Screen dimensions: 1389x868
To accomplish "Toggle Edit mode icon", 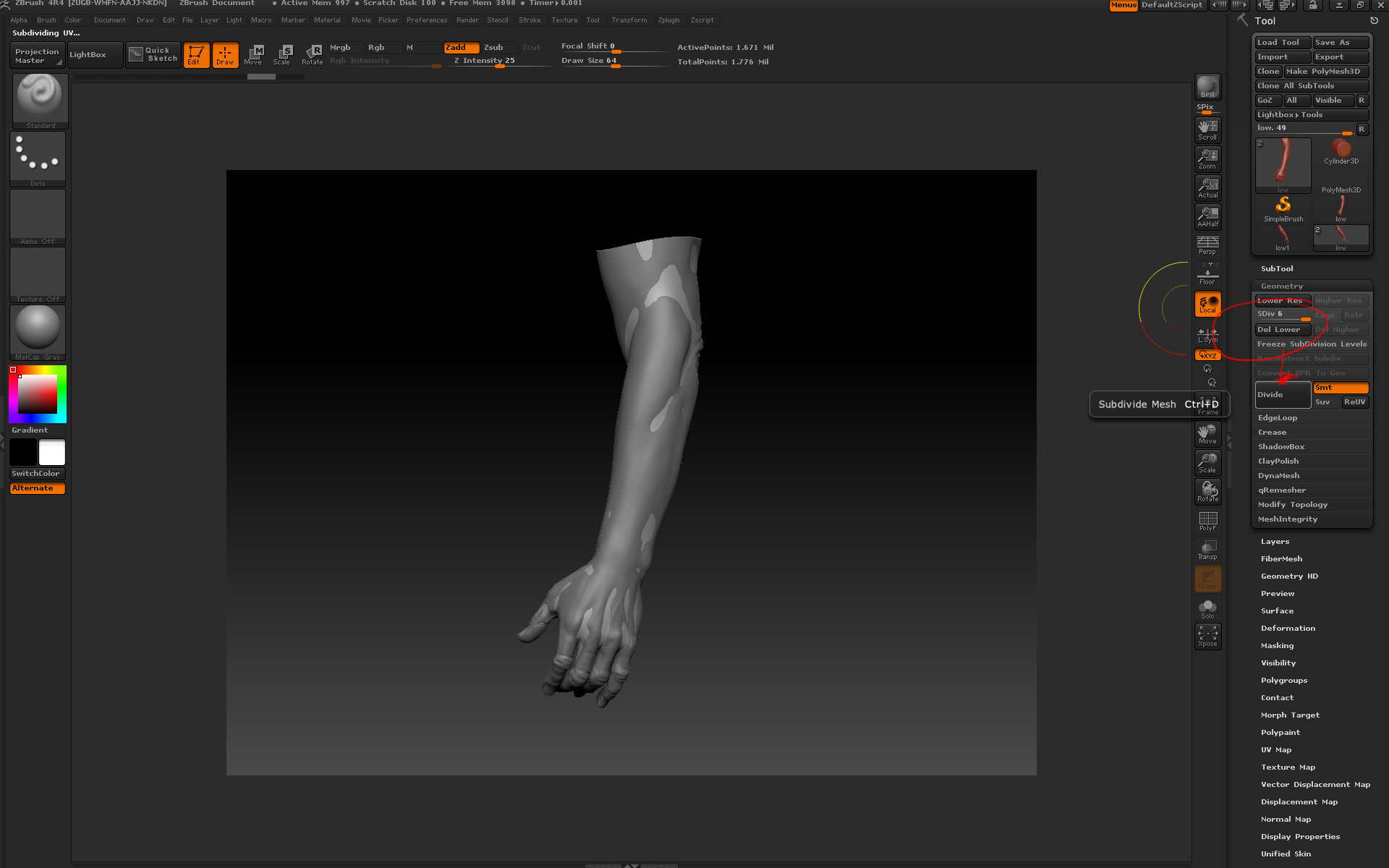I will (x=196, y=55).
